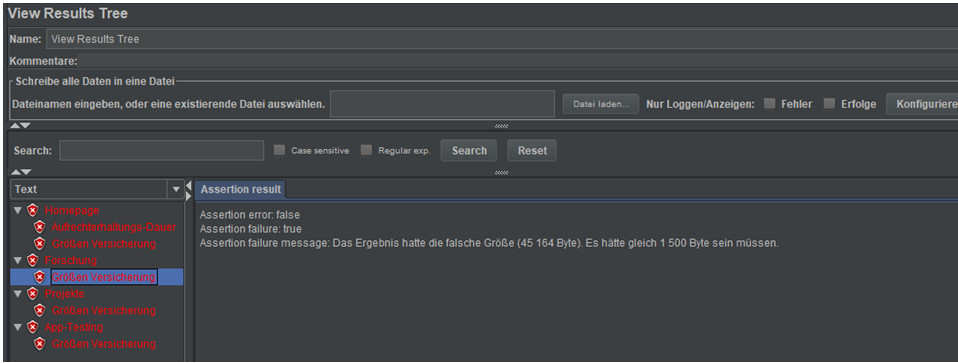The image size is (958, 363).
Task: Click the error icon of Größen Versicherung under Homepage
Action: pyautogui.click(x=40, y=244)
